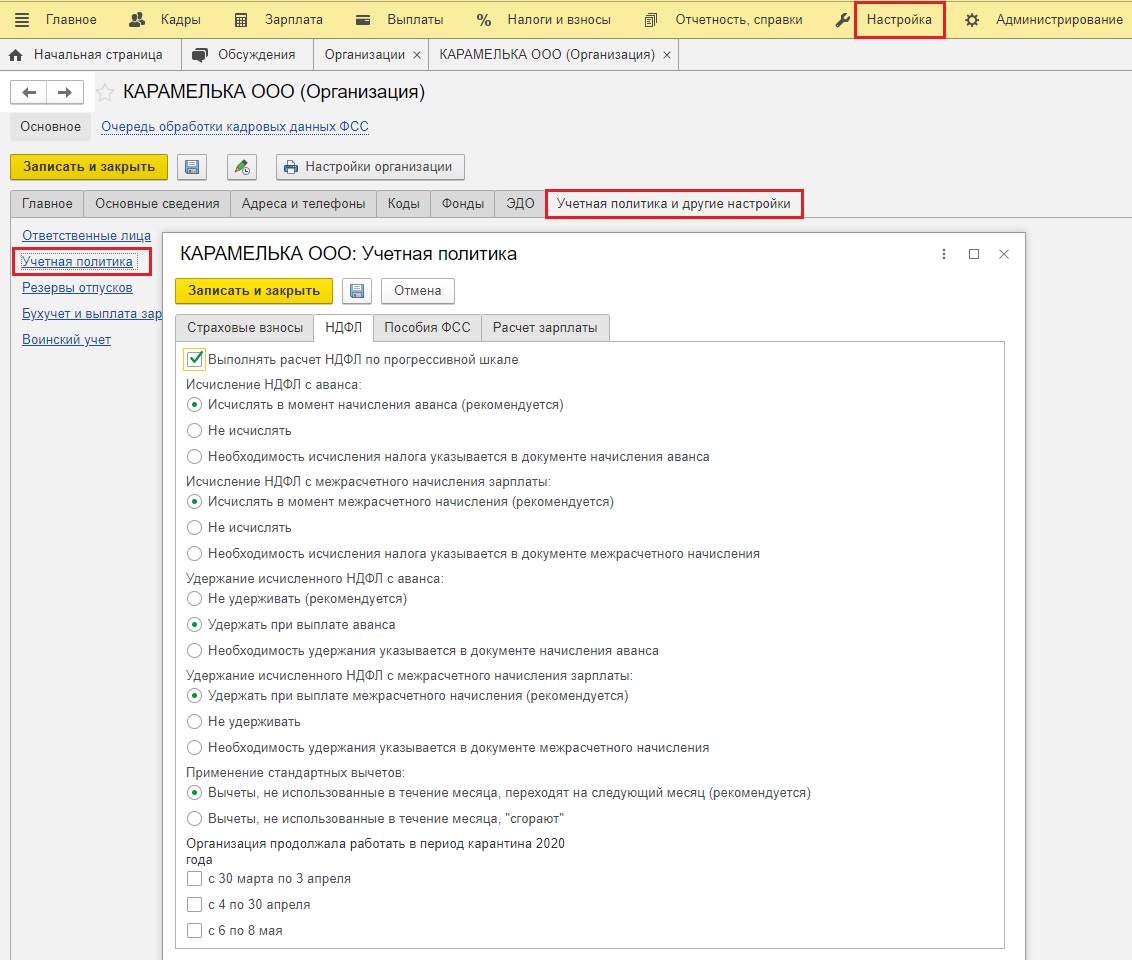Viewport: 1132px width, 960px height.
Task: Select вычеты переходят на следующий месяц
Action: tap(194, 793)
